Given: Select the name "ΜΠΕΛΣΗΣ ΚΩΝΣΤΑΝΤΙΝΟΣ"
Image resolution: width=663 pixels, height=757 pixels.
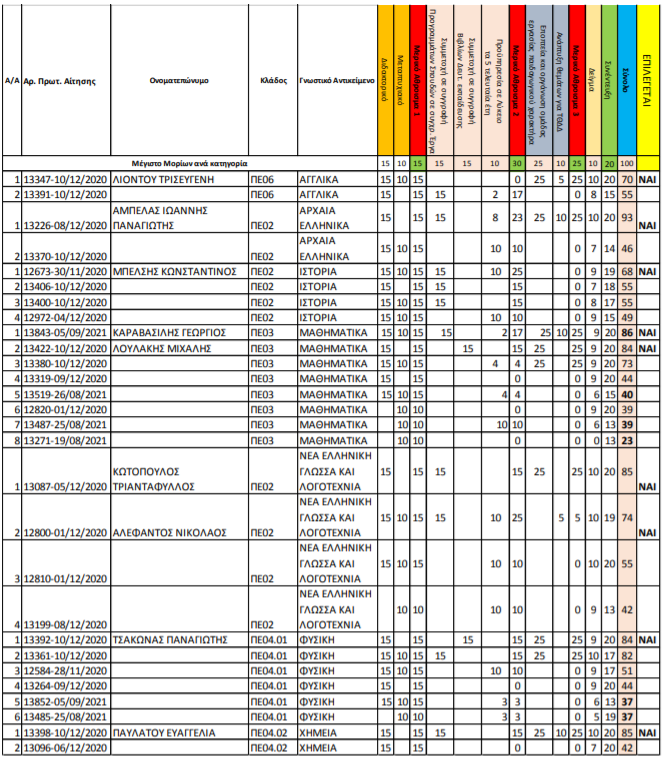Looking at the screenshot, I should tap(174, 271).
